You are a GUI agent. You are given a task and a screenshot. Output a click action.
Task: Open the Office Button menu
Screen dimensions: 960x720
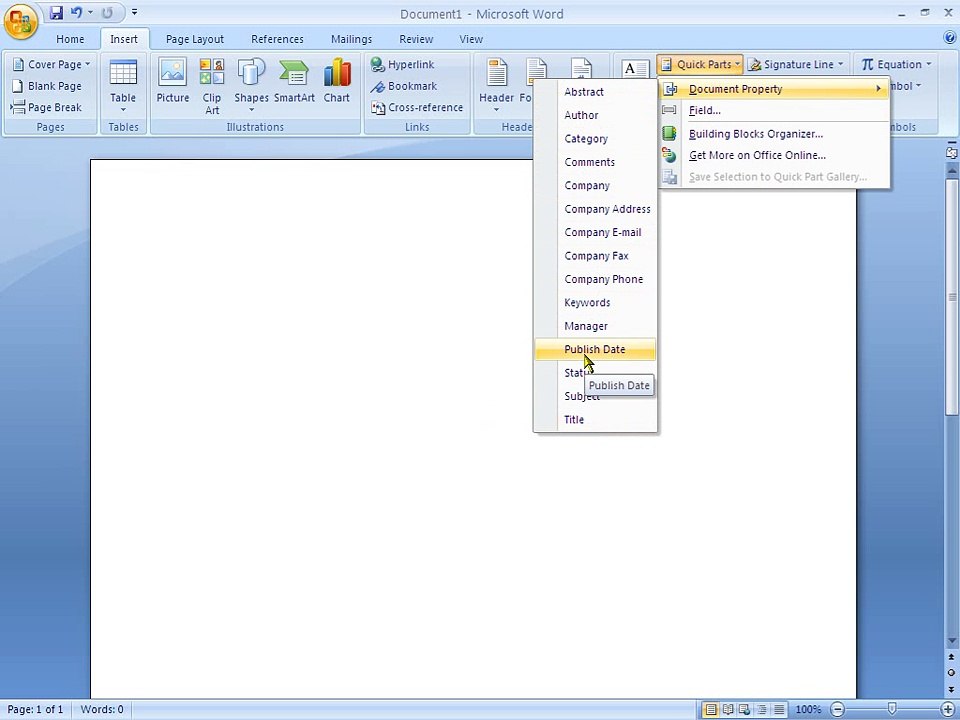pyautogui.click(x=21, y=21)
